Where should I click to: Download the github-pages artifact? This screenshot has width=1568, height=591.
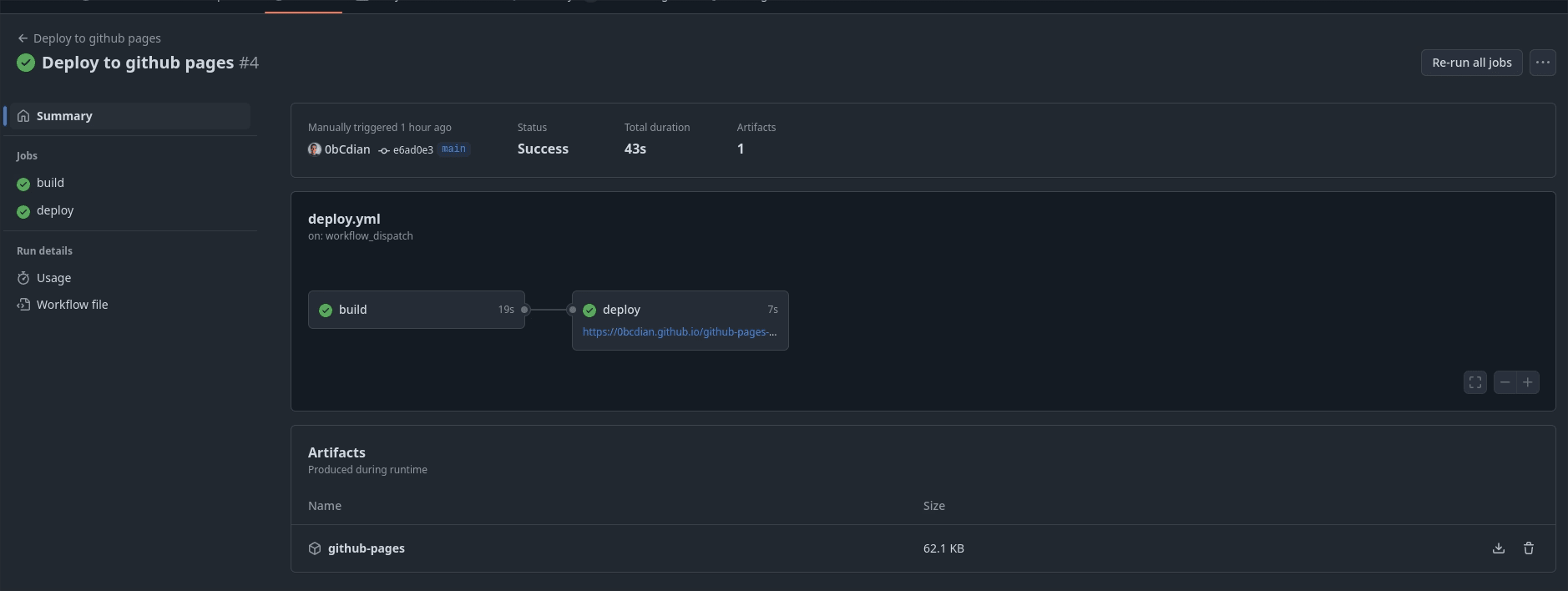(1499, 548)
